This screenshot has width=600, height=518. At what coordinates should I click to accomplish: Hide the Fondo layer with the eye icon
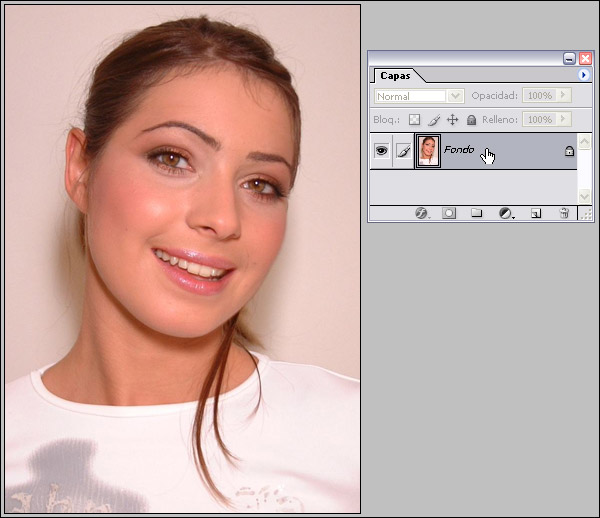(x=381, y=151)
